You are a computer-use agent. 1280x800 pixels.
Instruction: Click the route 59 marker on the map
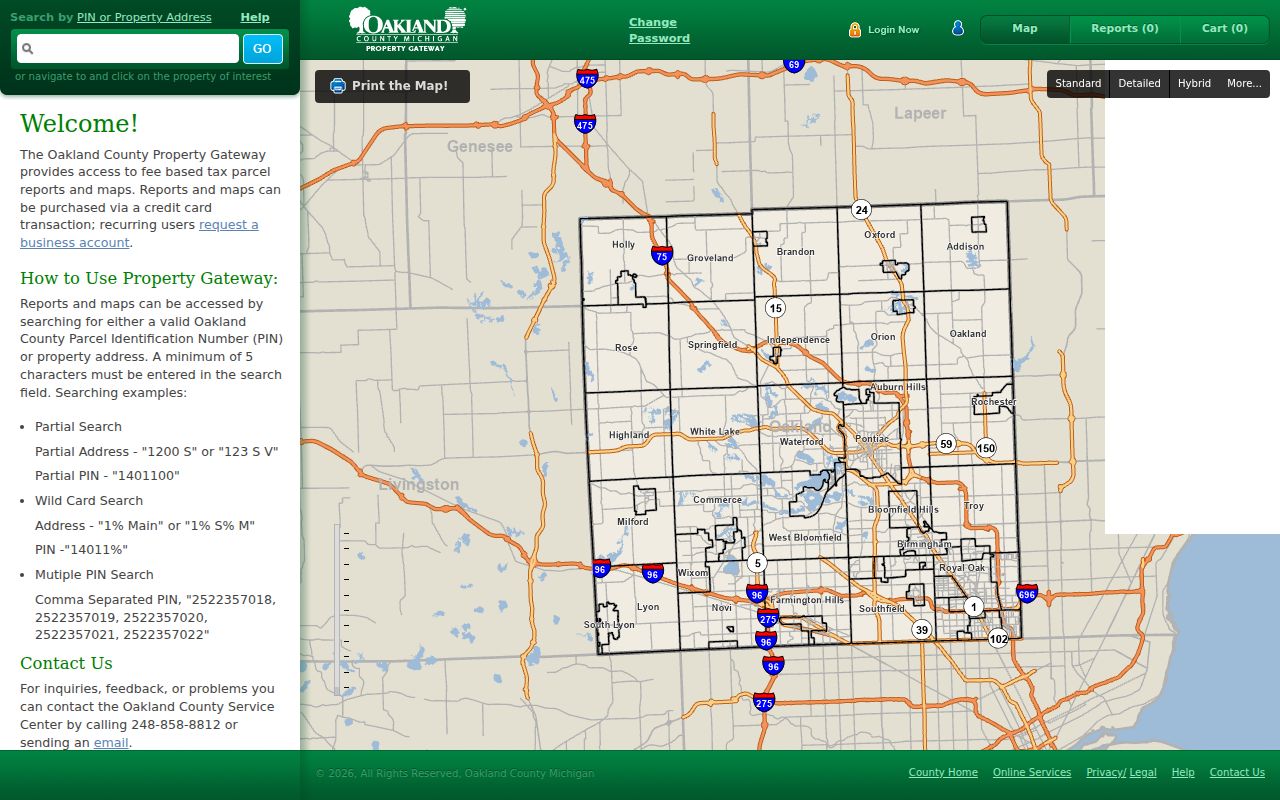[946, 444]
